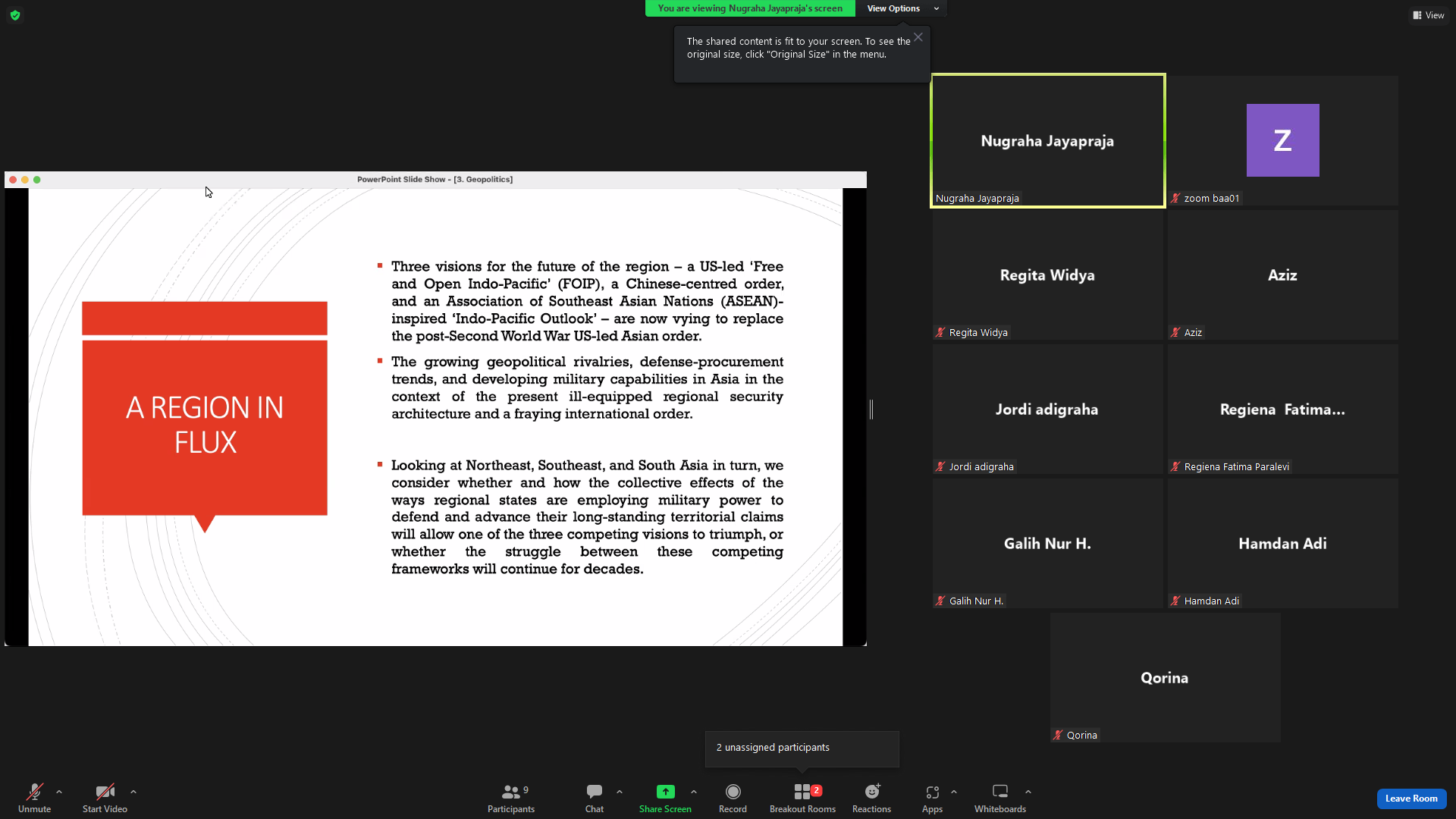Open the Chat panel
The image size is (1456, 819).
coord(595,798)
